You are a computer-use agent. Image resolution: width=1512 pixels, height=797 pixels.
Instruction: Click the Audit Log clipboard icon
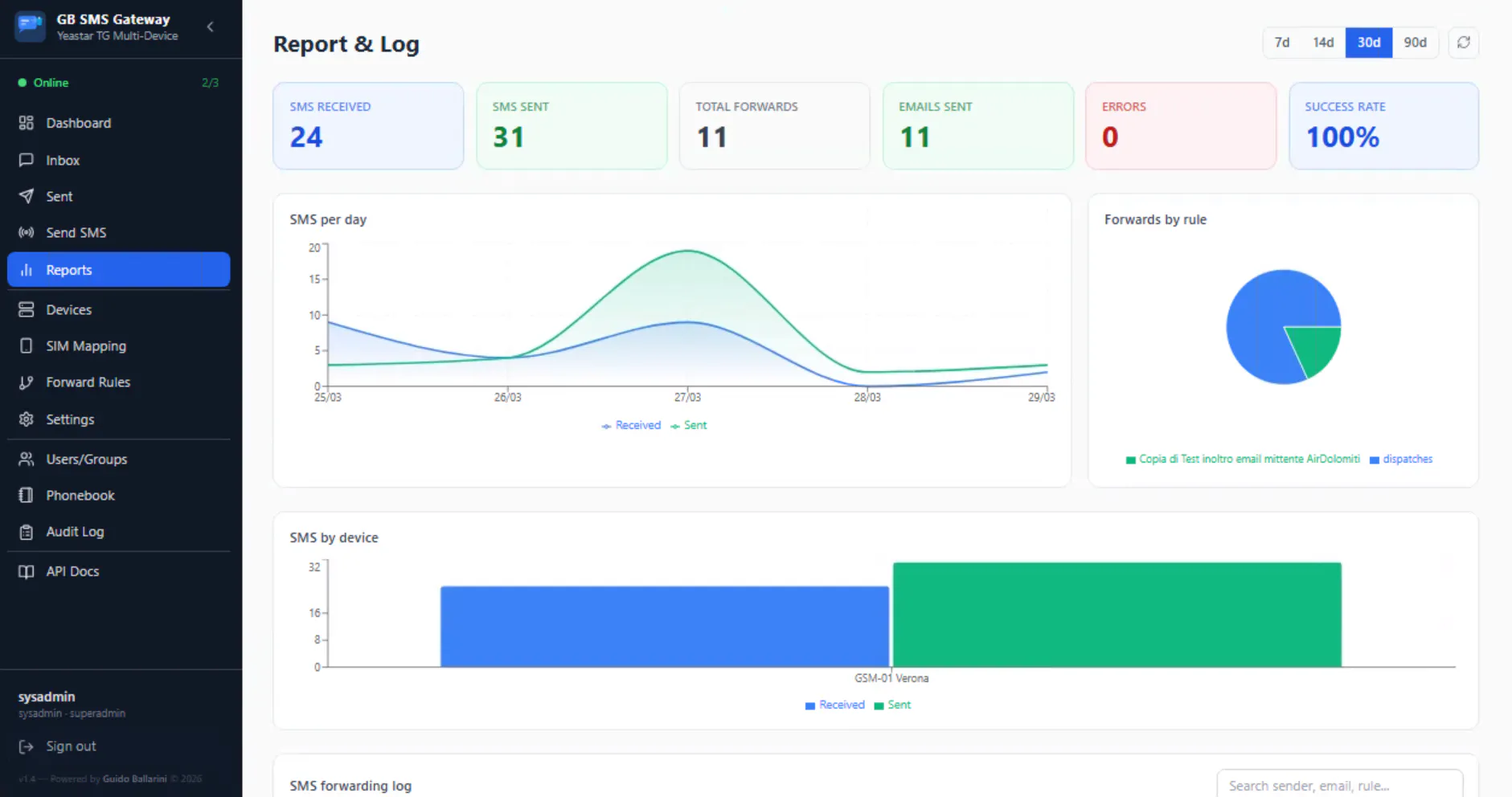(27, 532)
